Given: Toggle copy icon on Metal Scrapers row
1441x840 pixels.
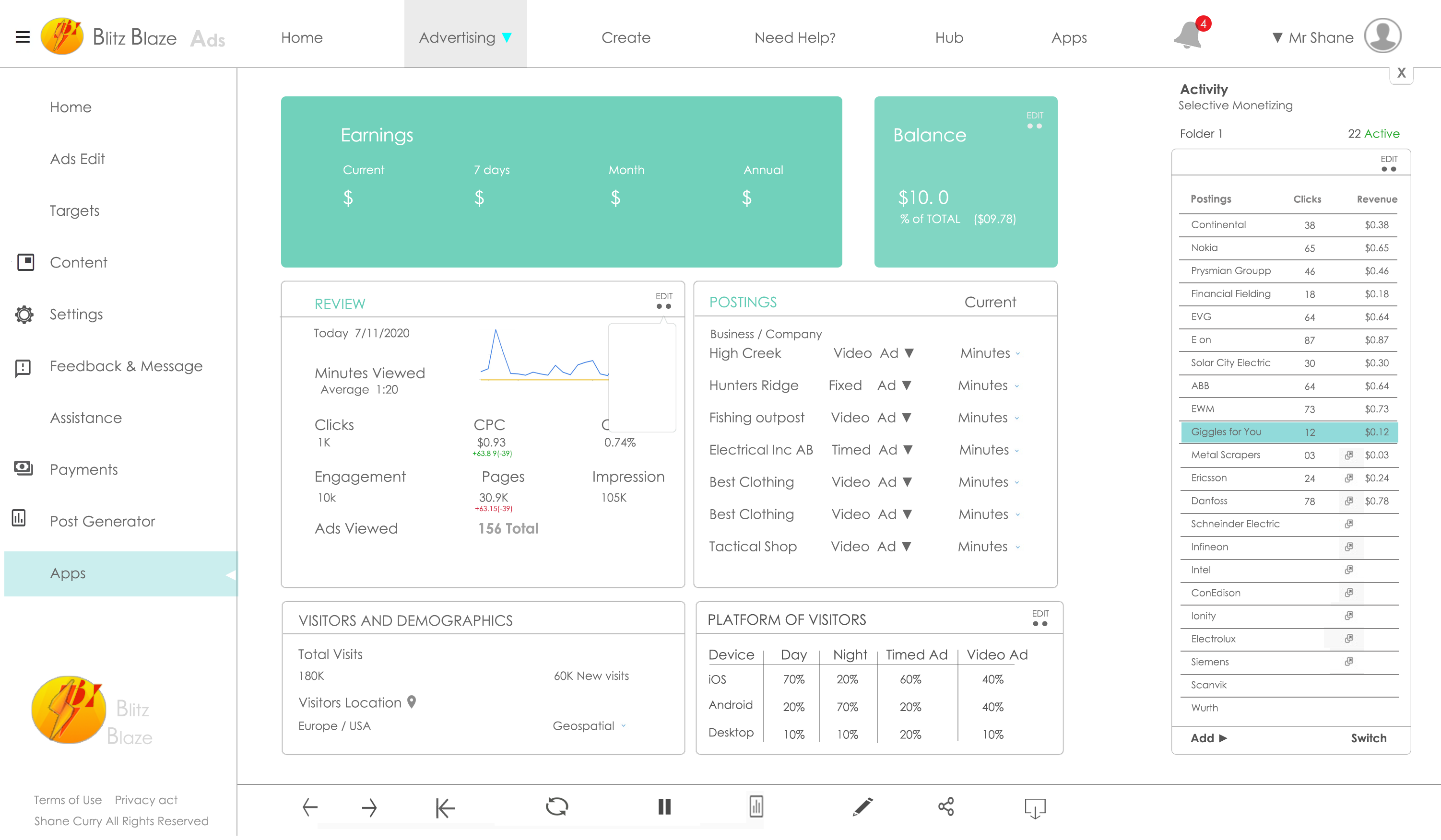Looking at the screenshot, I should tap(1349, 455).
